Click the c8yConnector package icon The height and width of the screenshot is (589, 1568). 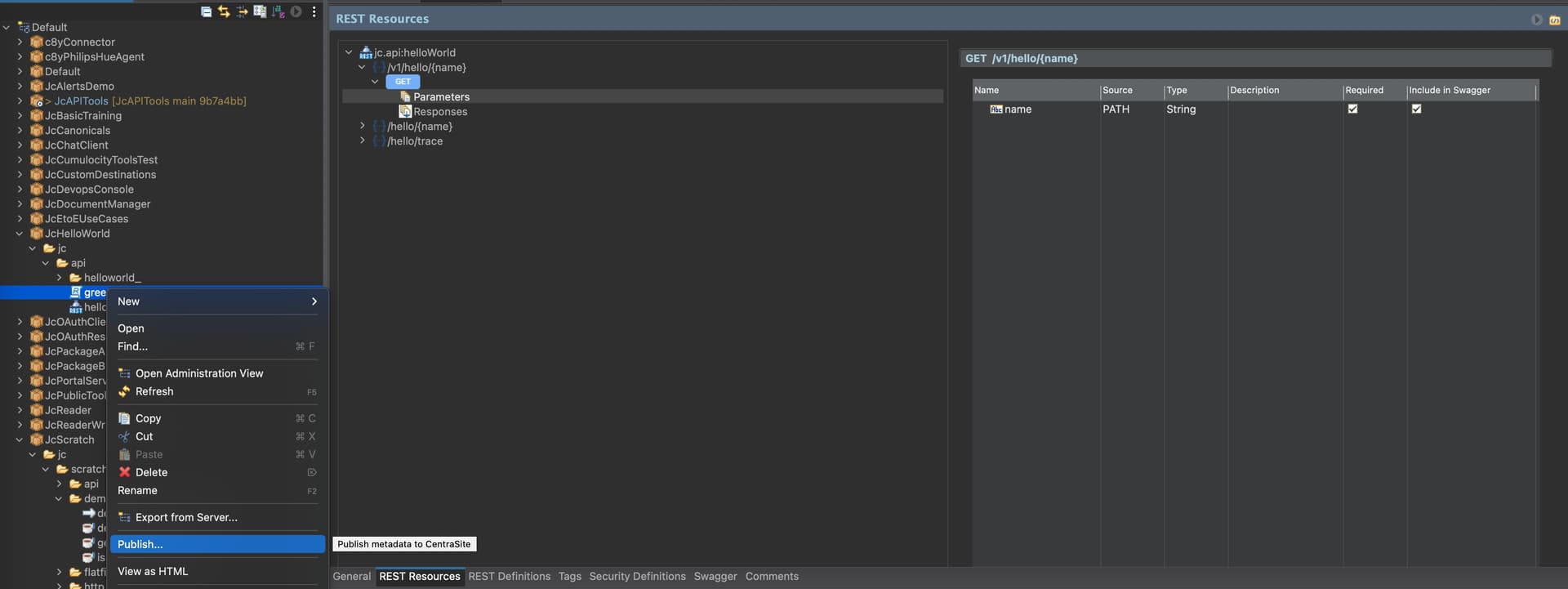click(x=37, y=42)
